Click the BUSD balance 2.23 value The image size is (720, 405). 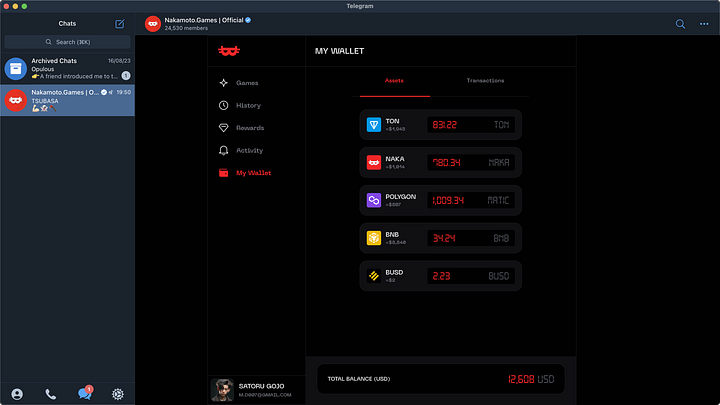(441, 276)
